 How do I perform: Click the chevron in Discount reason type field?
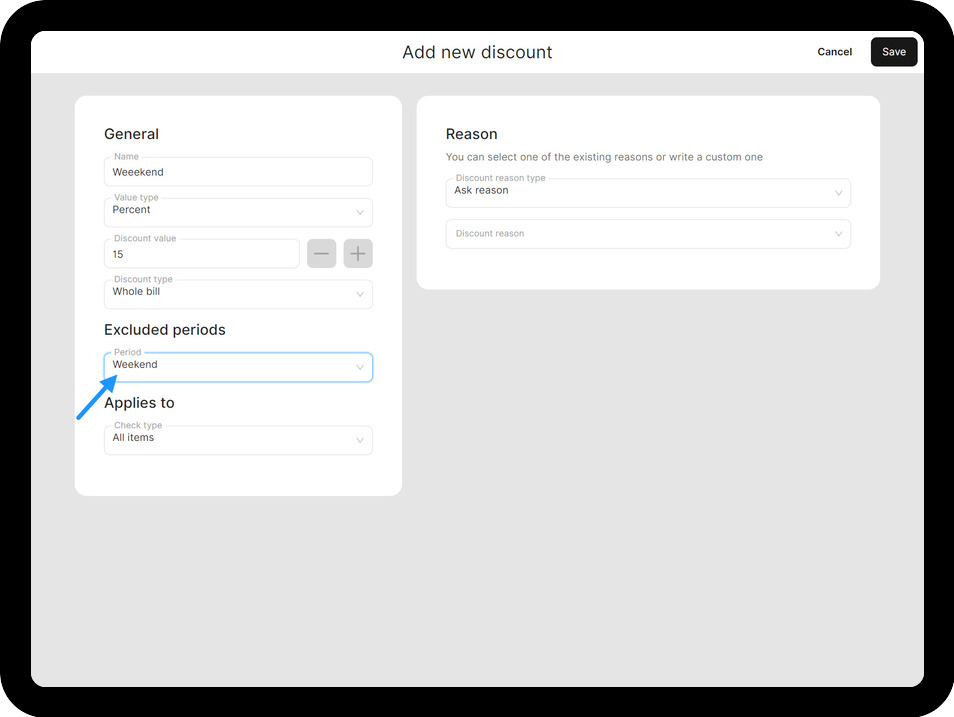[x=838, y=194]
